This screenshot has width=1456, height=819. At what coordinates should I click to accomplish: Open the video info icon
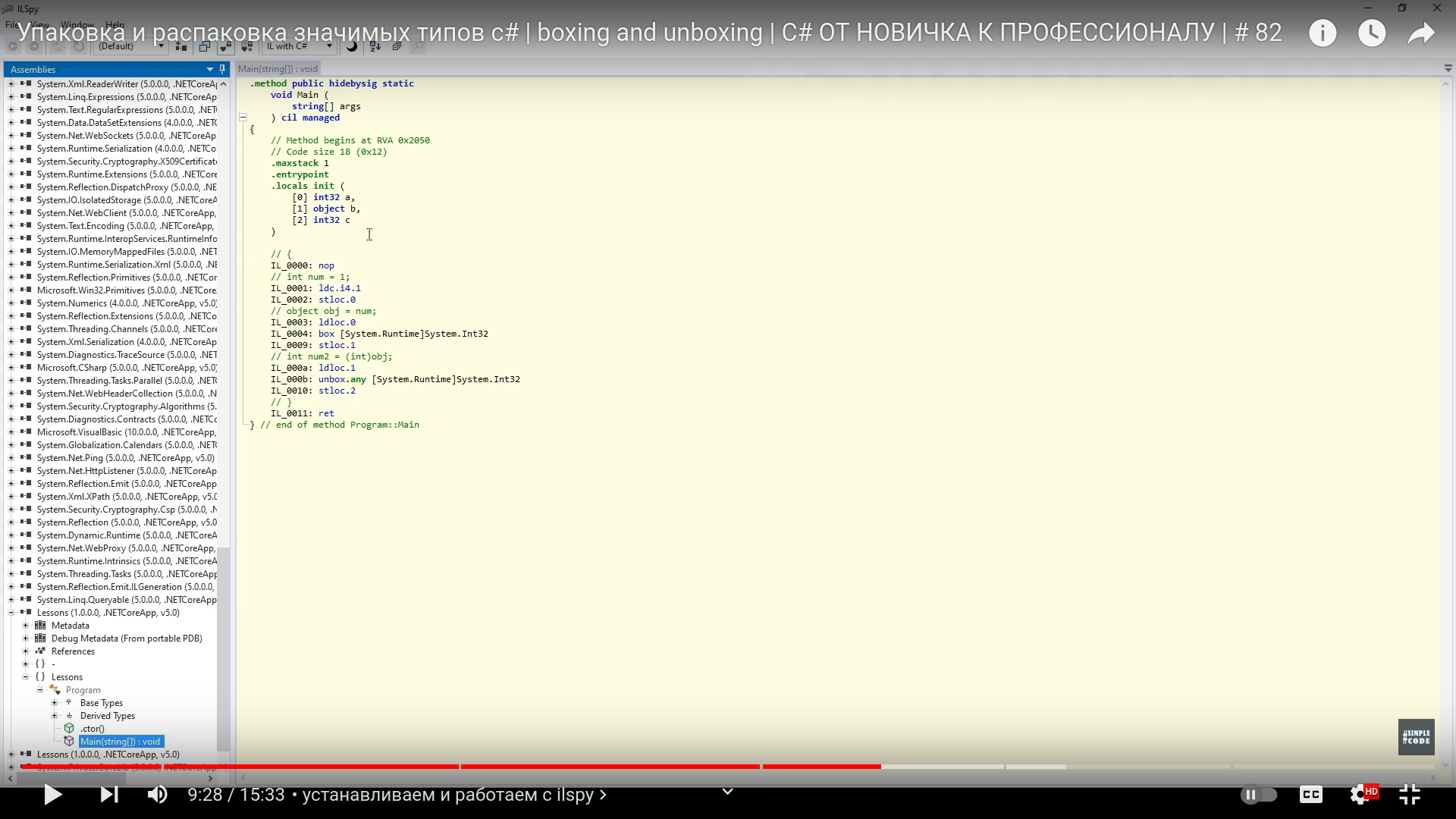click(x=1323, y=33)
